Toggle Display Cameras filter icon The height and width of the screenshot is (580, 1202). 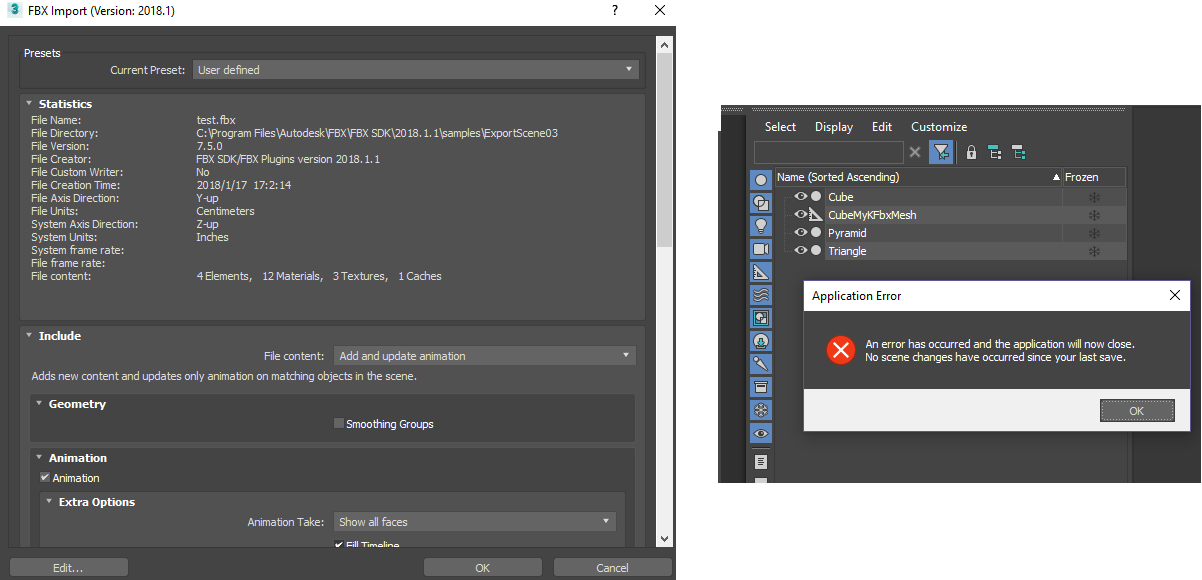click(761, 248)
